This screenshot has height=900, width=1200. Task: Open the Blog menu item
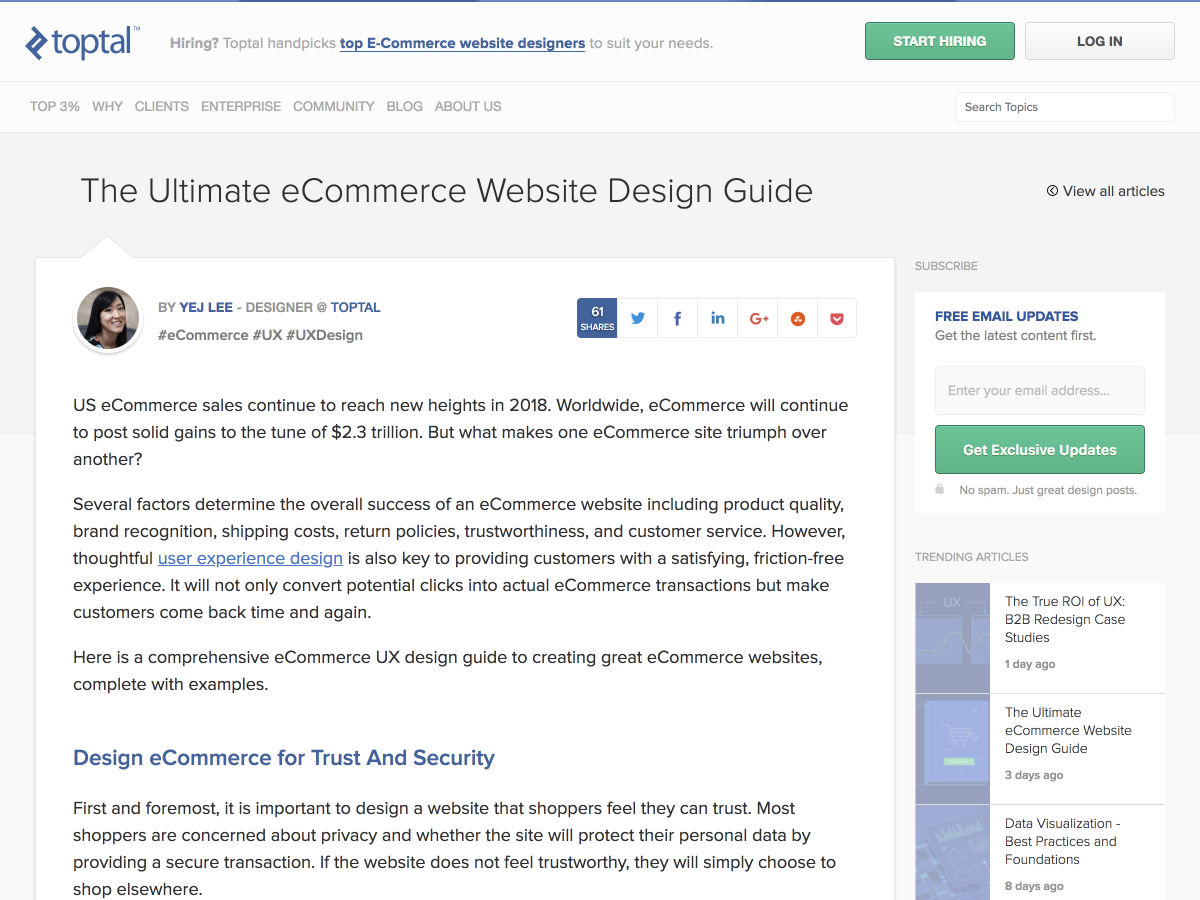[405, 106]
